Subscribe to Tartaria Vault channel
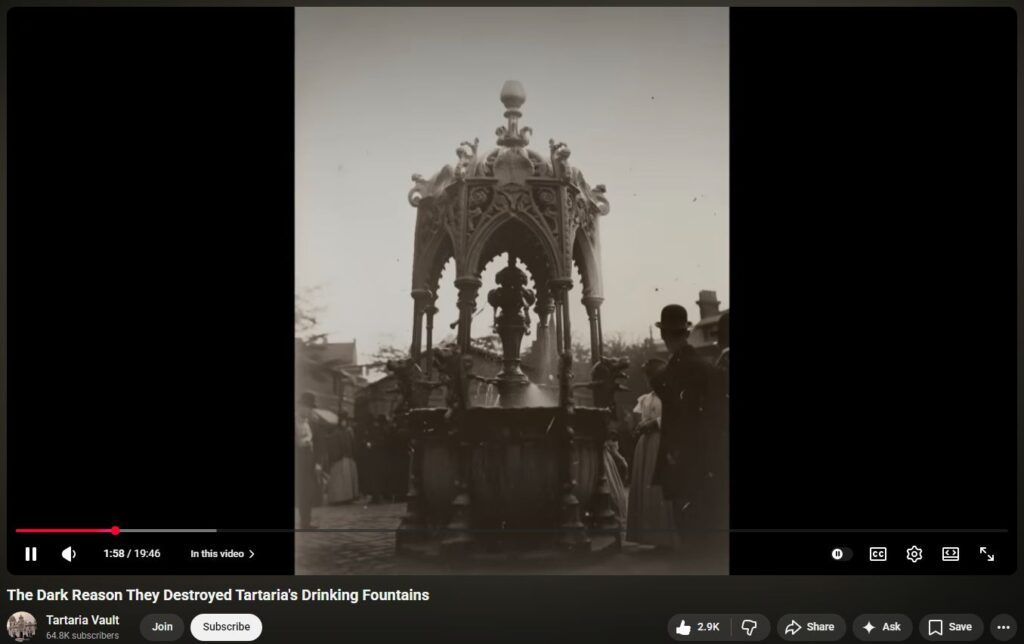Image resolution: width=1024 pixels, height=644 pixels. coord(226,627)
